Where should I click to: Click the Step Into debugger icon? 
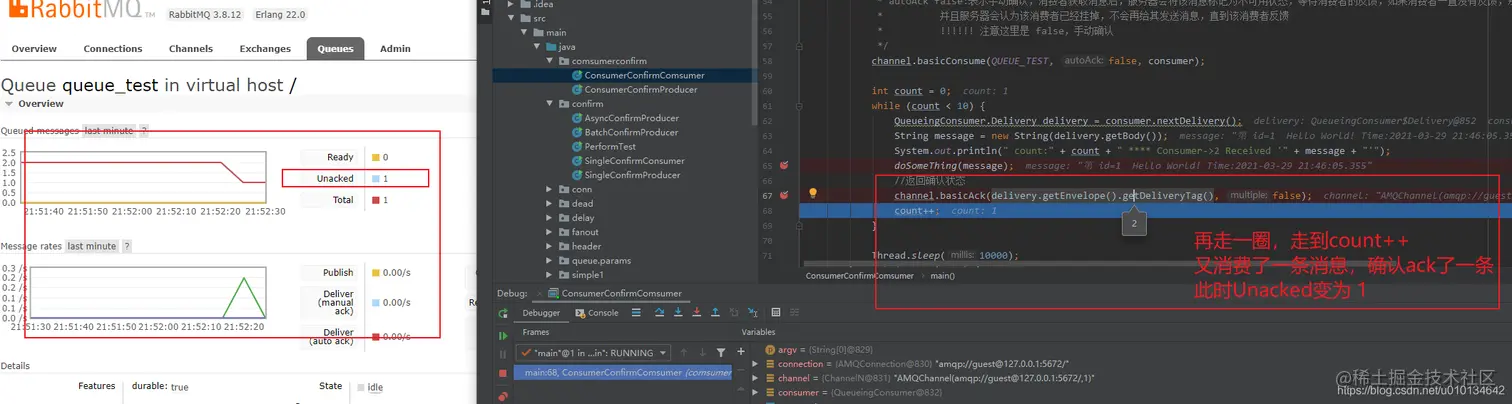click(x=678, y=312)
